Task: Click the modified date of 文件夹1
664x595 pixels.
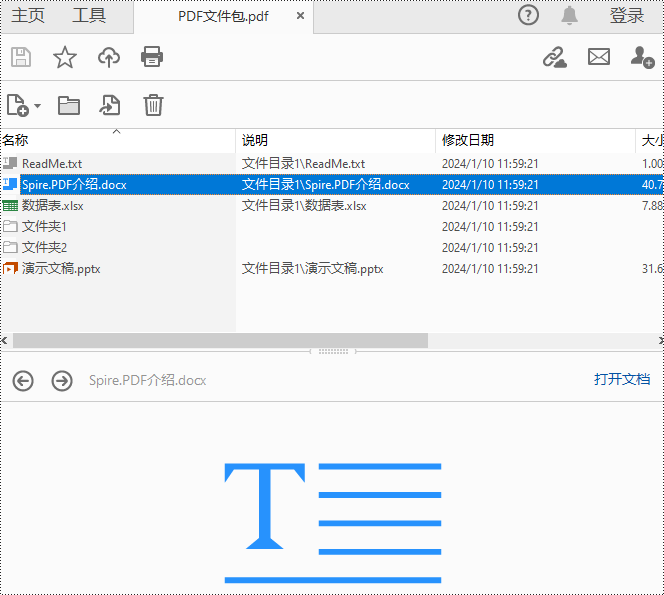Action: pyautogui.click(x=490, y=227)
